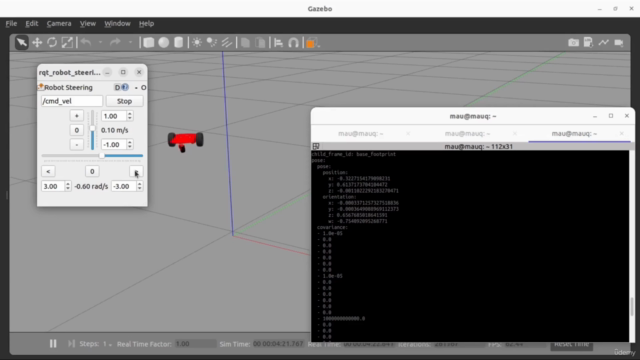This screenshot has height=360, width=640.
Task: Open the Camera menu
Action: point(59,24)
